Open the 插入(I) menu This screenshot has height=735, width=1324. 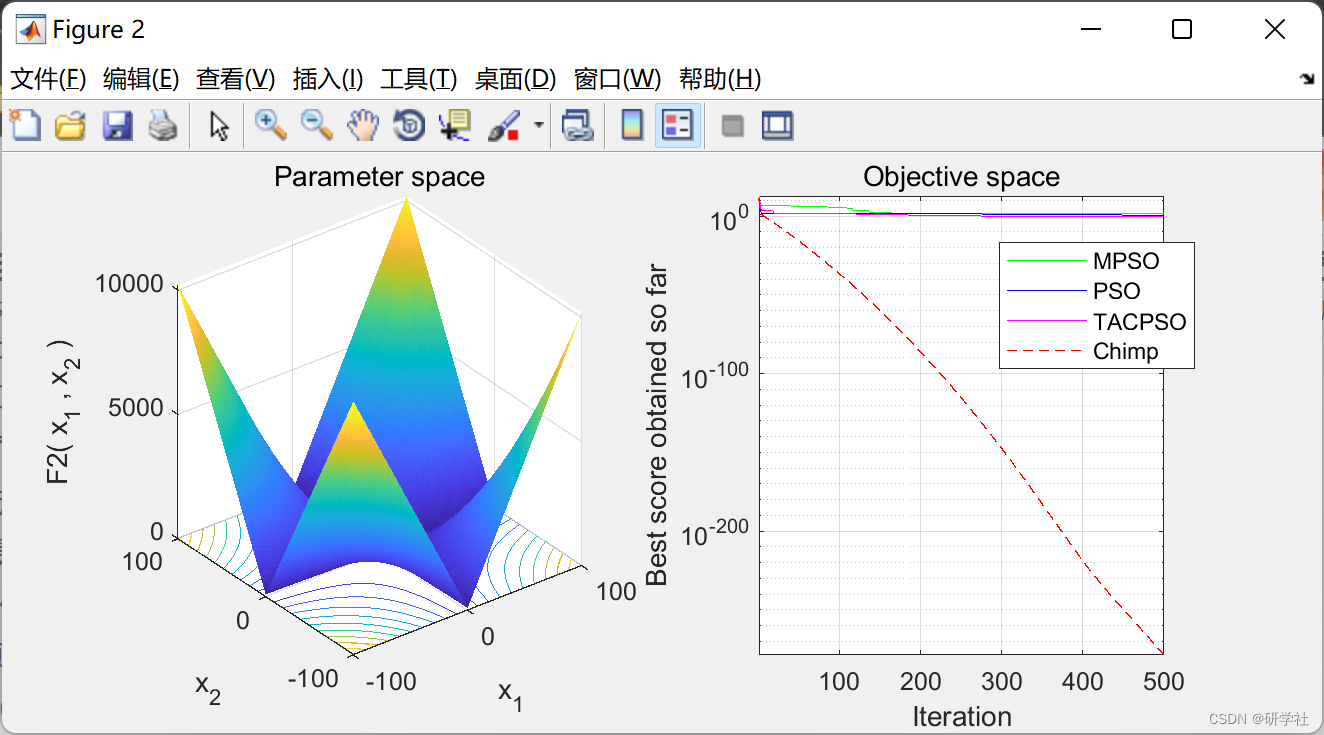(327, 79)
